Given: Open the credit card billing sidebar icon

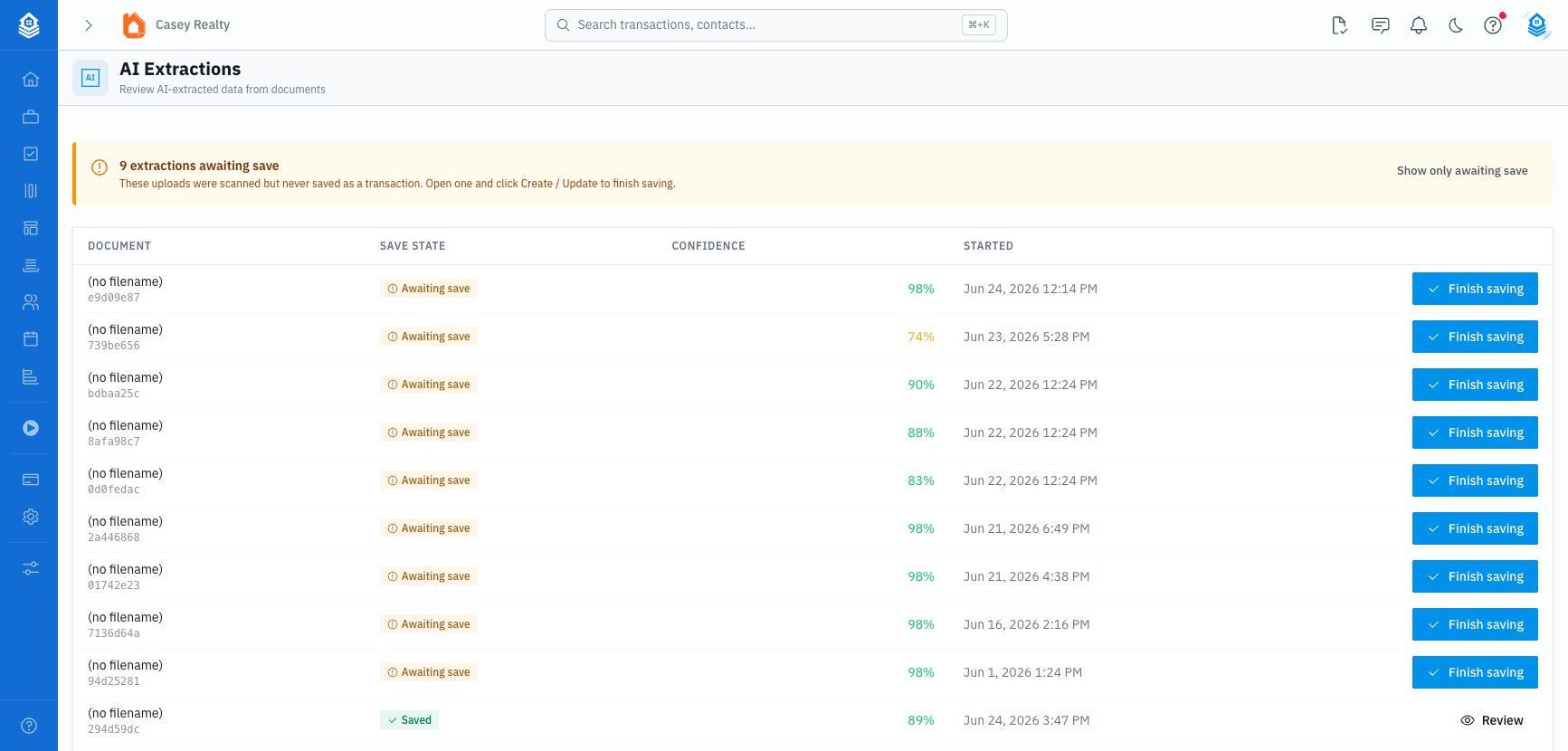Looking at the screenshot, I should (31, 480).
